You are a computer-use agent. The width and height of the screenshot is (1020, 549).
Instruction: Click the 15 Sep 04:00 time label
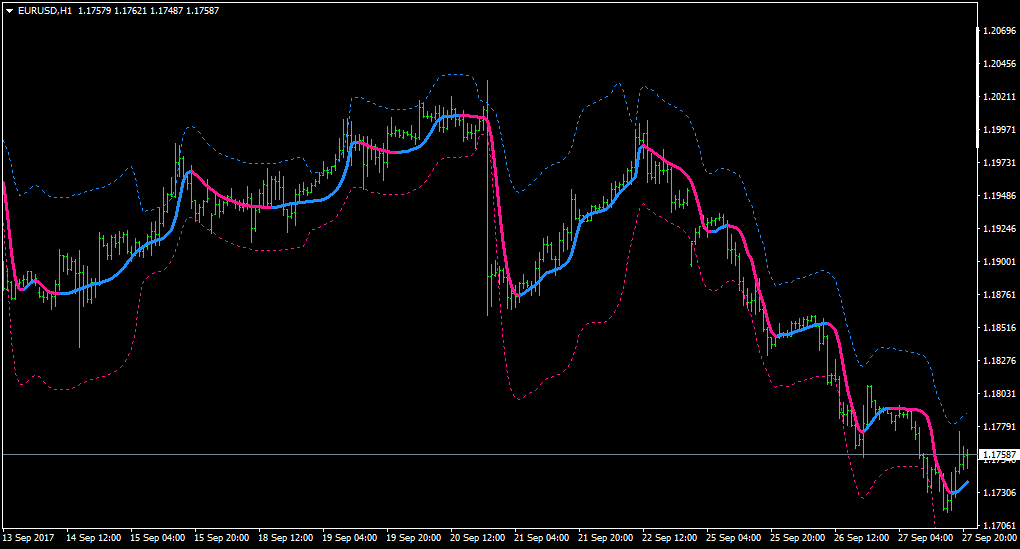coord(157,538)
